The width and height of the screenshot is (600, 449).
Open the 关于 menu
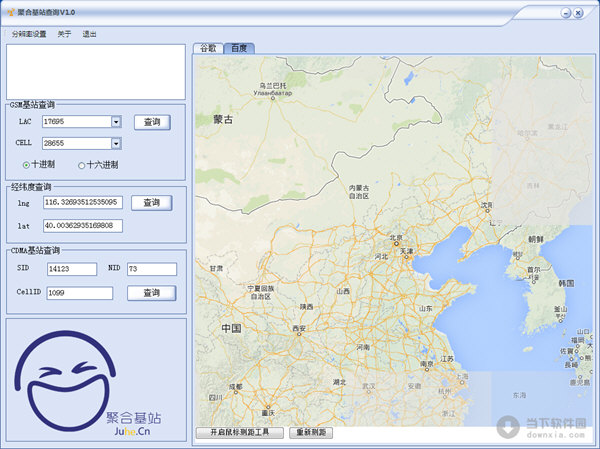[64, 33]
